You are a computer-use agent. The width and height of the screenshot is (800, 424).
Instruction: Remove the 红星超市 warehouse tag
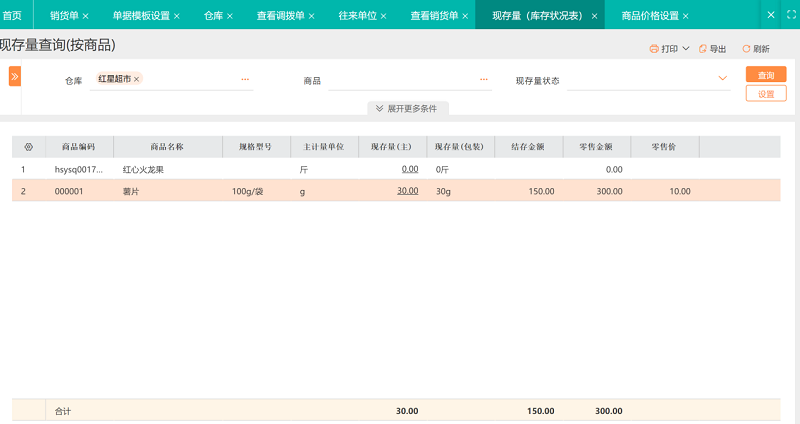[x=137, y=79]
